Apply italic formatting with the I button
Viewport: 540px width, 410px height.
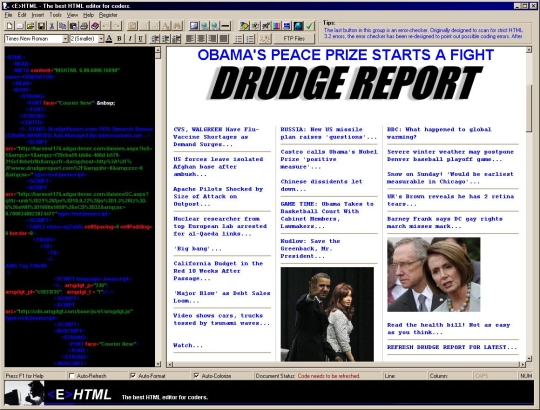130,39
